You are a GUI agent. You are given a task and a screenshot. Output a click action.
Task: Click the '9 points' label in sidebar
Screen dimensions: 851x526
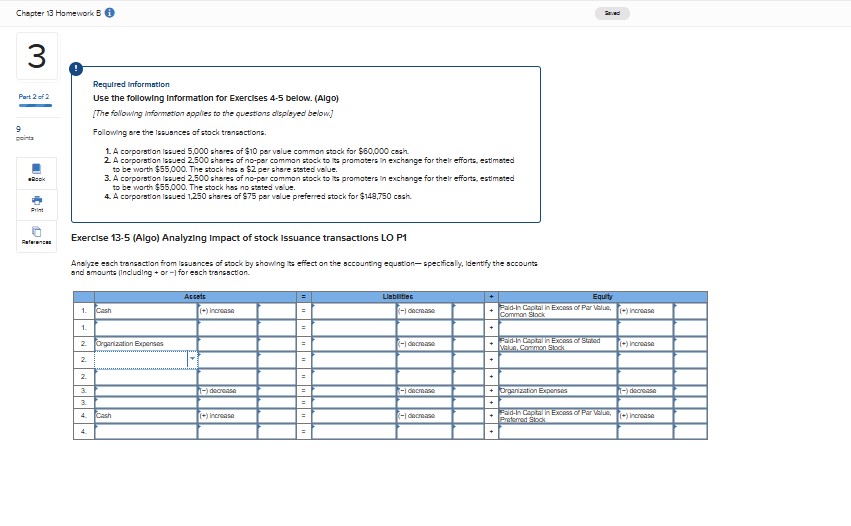[x=25, y=134]
